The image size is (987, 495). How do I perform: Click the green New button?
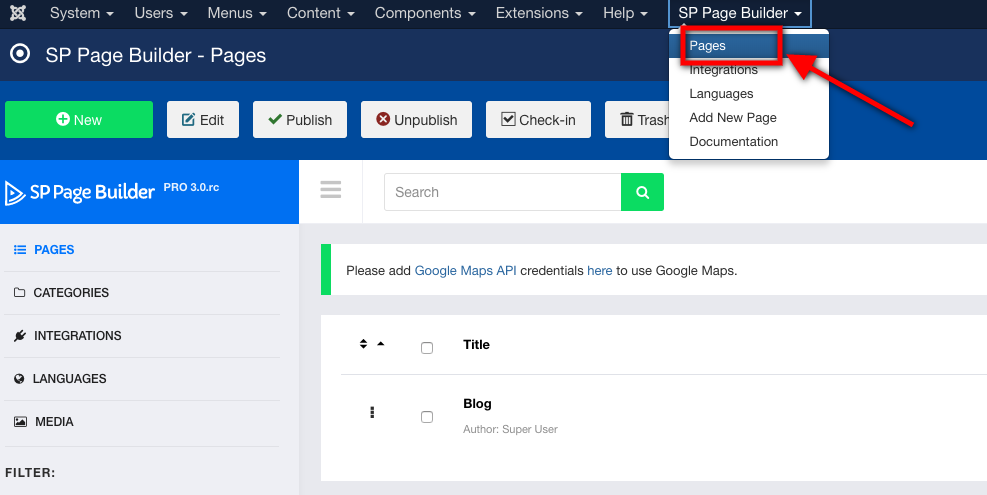coord(79,120)
